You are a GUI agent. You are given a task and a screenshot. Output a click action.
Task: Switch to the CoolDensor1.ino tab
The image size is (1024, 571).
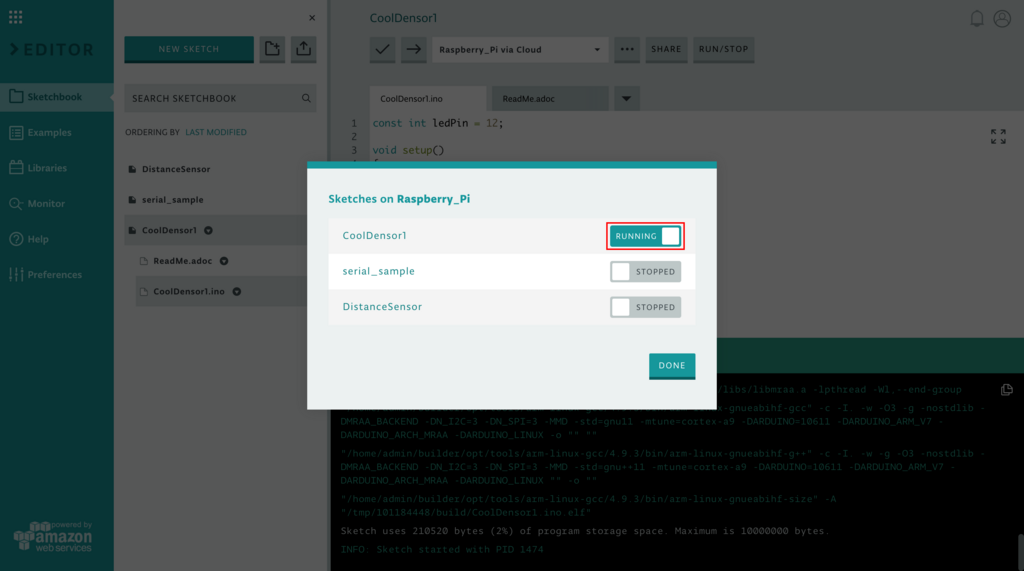tap(428, 99)
